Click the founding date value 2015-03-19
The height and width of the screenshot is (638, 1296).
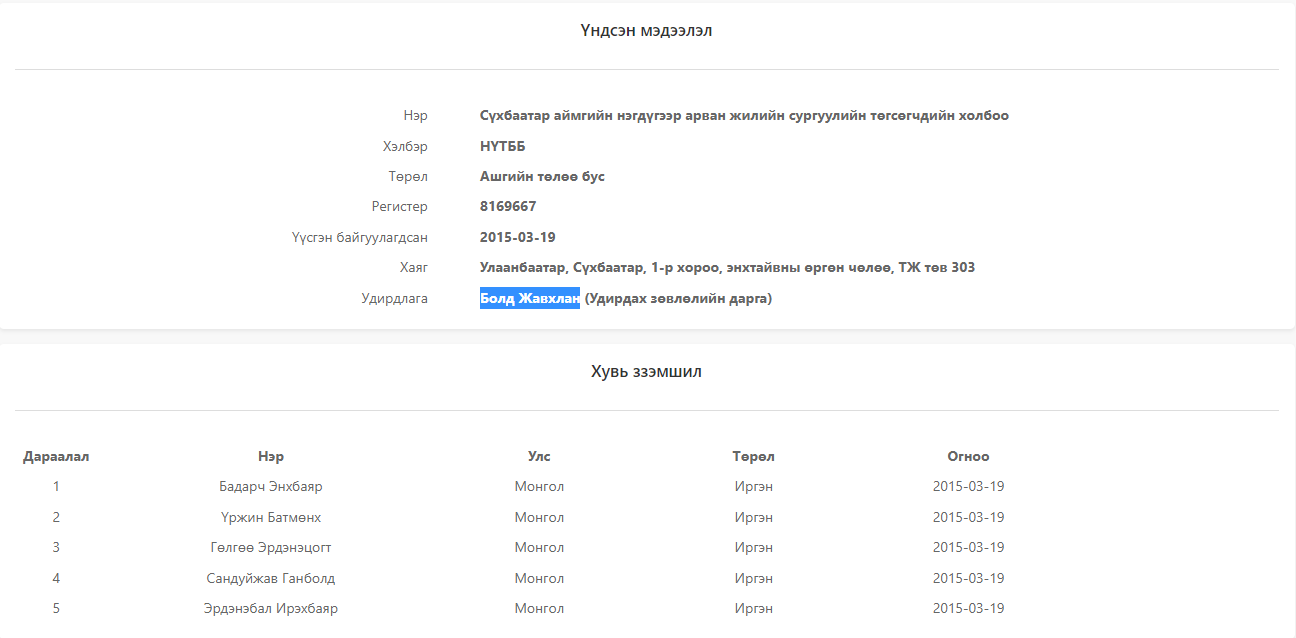click(x=517, y=237)
